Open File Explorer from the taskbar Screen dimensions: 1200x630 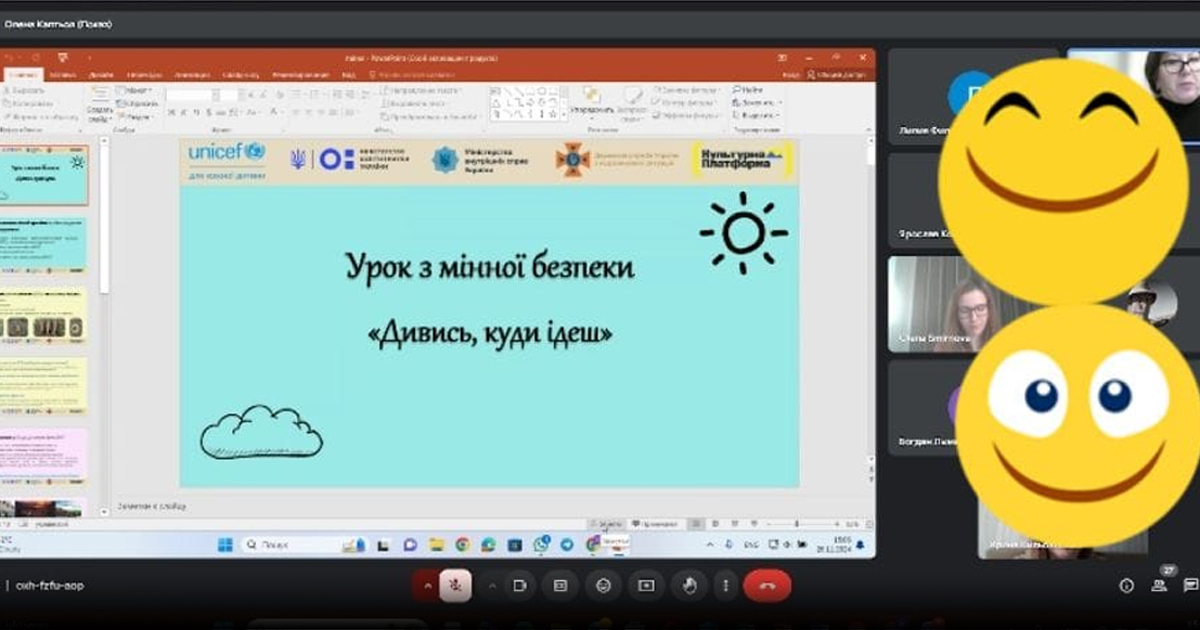click(436, 545)
